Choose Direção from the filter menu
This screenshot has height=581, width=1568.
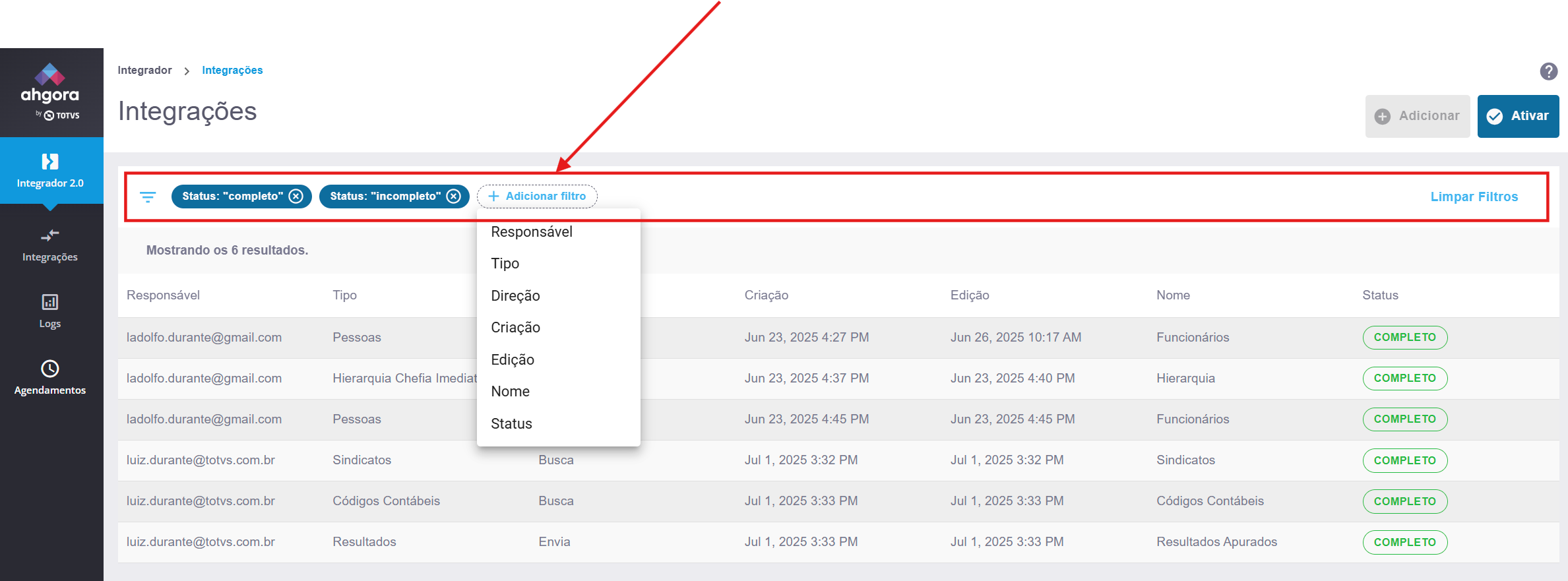[x=558, y=295]
